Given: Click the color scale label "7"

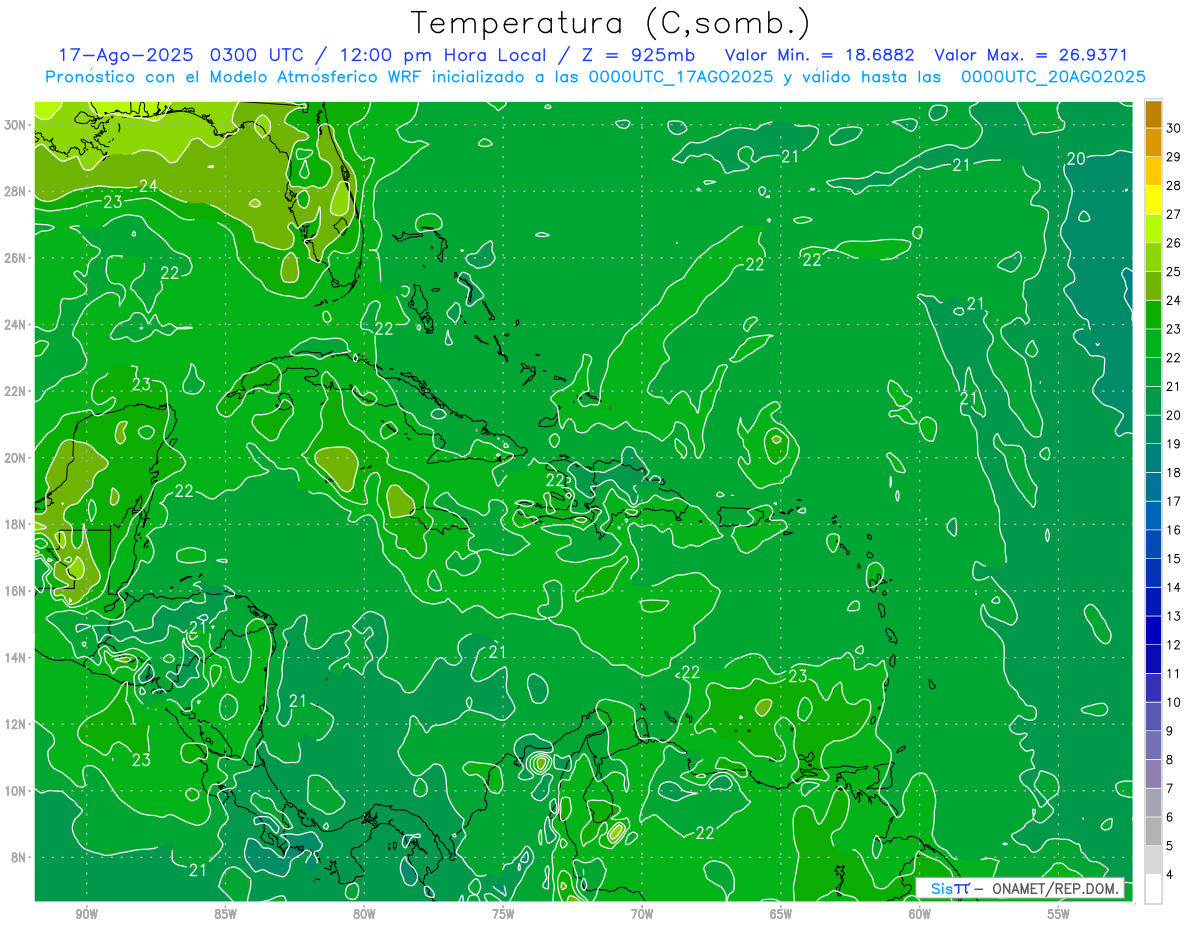Looking at the screenshot, I should tap(1172, 788).
